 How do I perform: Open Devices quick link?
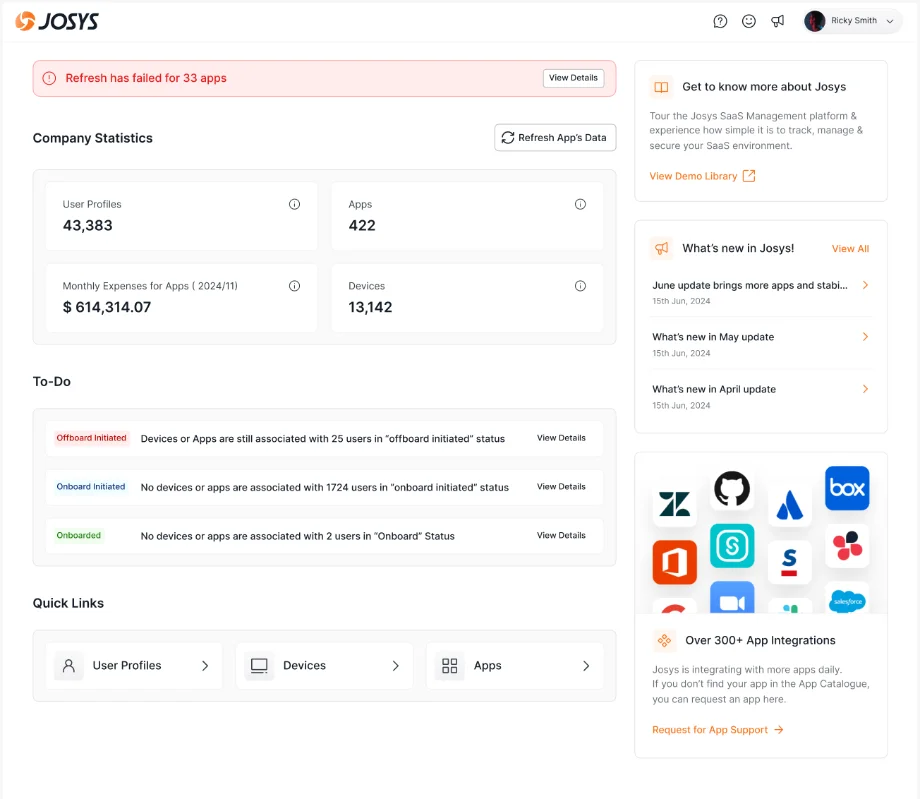(324, 666)
